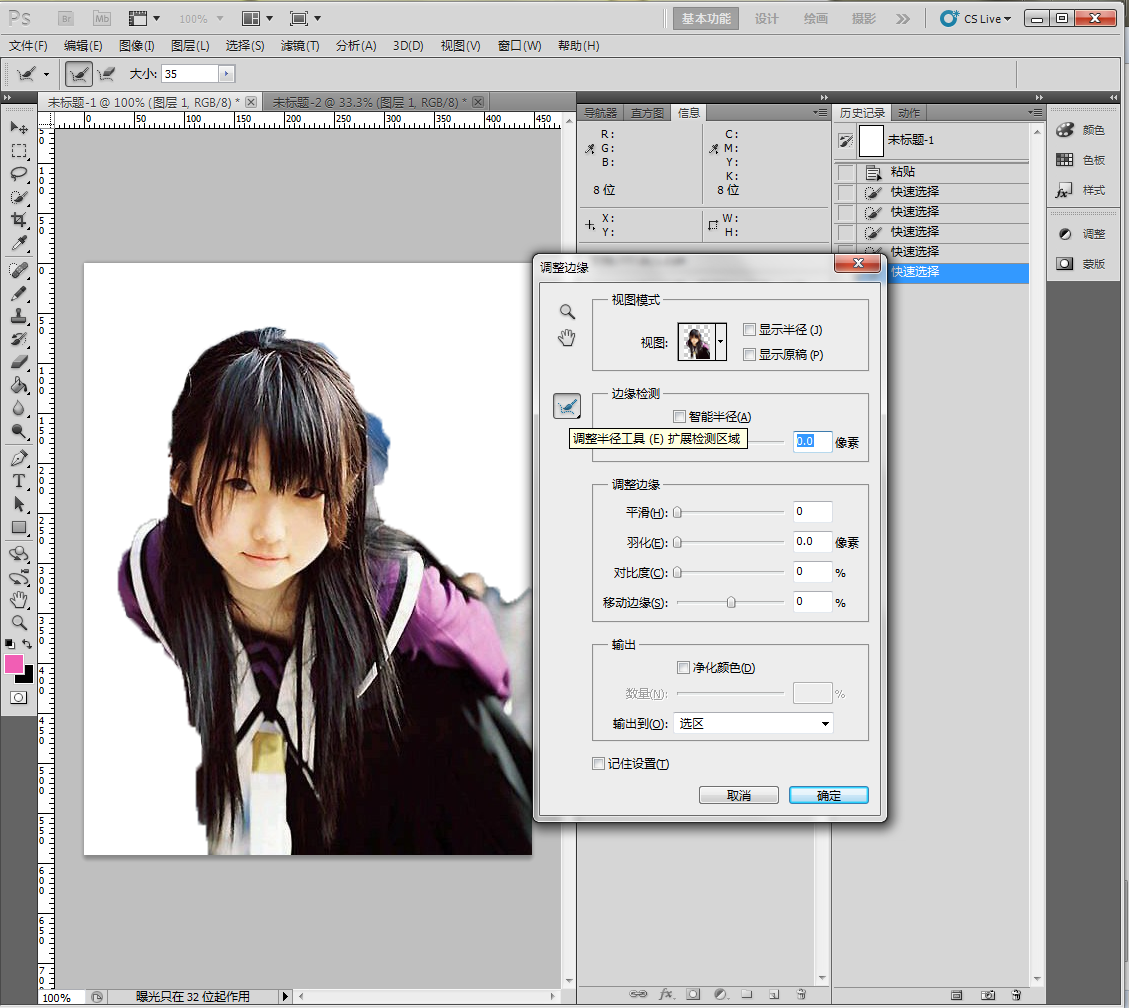Image resolution: width=1129 pixels, height=1008 pixels.
Task: Switch to the 未标题-2 document tab
Action: click(x=369, y=102)
